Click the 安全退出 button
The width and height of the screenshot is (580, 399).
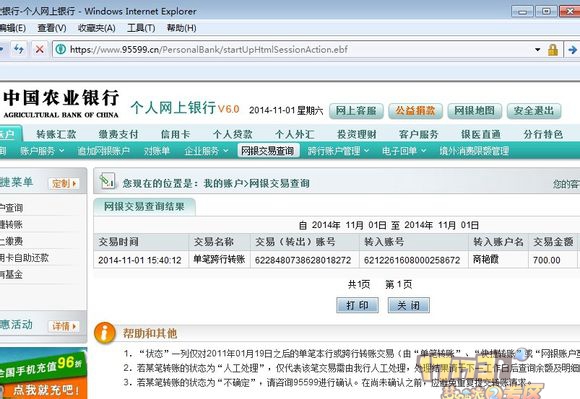(534, 111)
